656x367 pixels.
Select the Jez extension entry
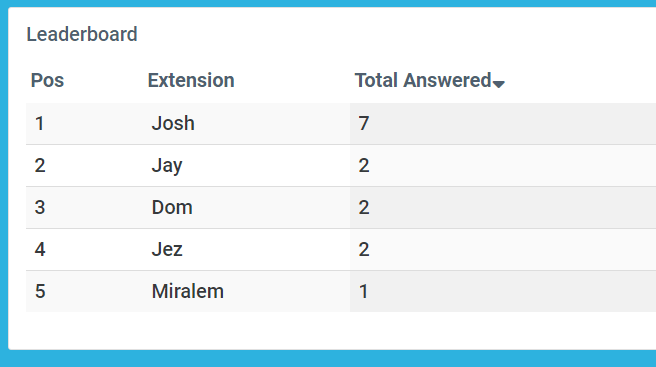click(167, 249)
